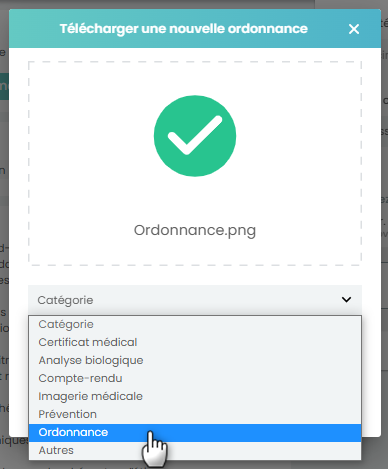Click the green checkmark upload icon
Image resolution: width=388 pixels, height=469 pixels.
pos(195,136)
